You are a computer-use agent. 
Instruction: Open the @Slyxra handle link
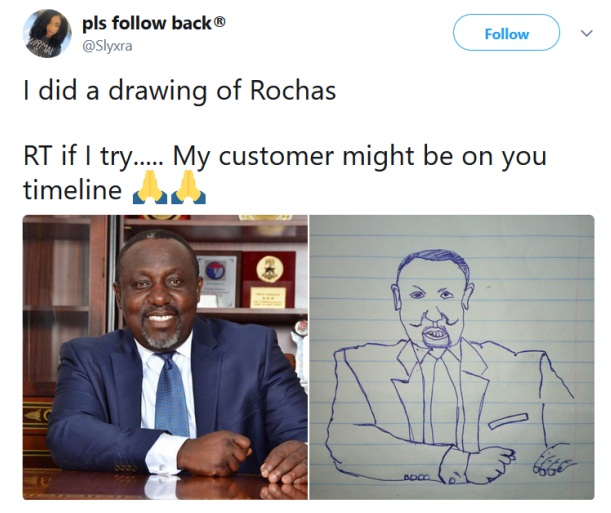coord(107,46)
